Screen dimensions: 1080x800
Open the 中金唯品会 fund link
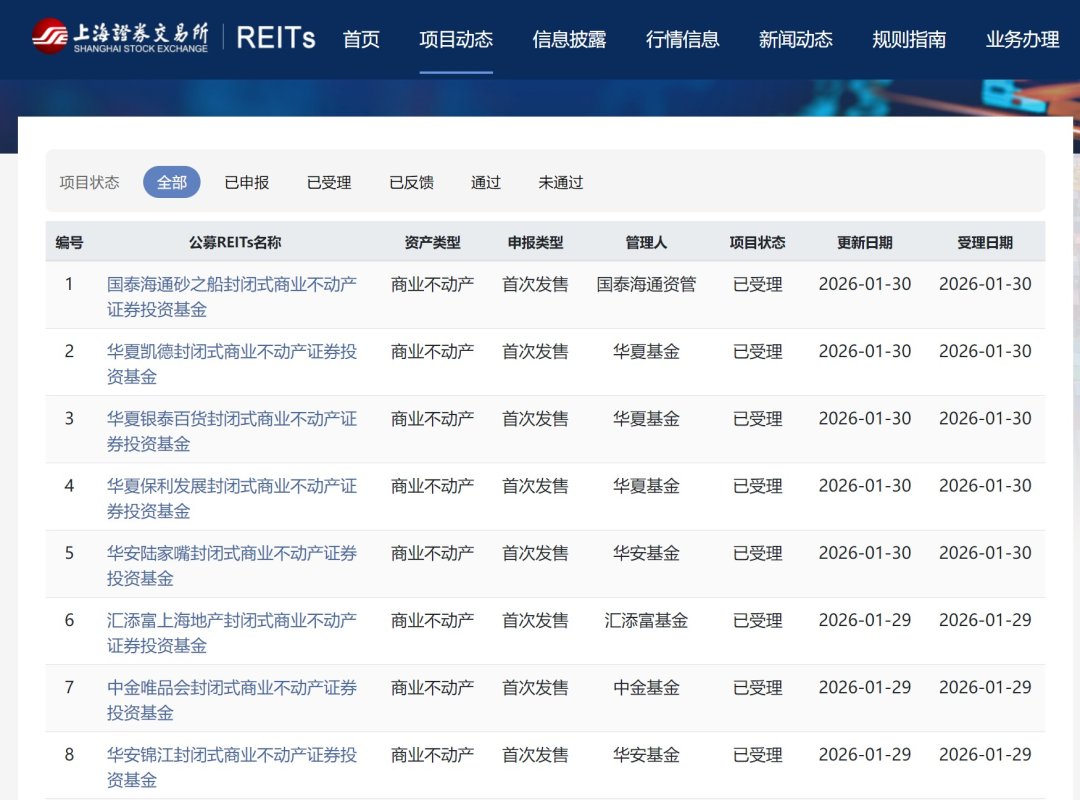tap(227, 700)
